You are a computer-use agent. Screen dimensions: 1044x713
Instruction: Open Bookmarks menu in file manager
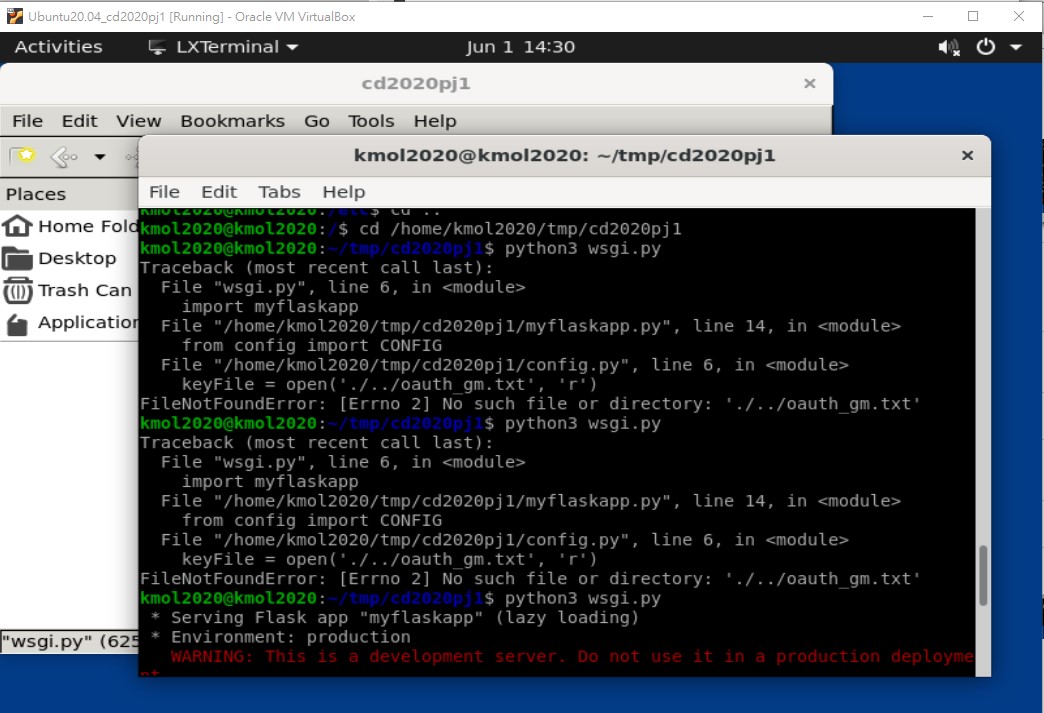tap(232, 121)
